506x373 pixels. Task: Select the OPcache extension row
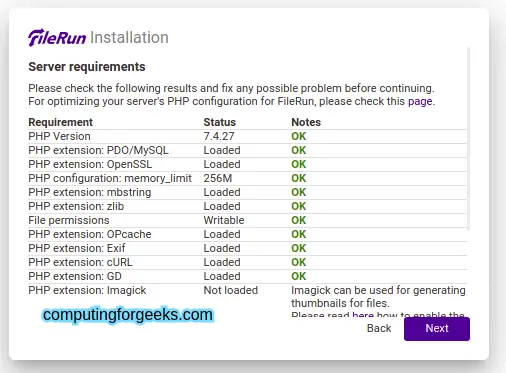click(247, 234)
